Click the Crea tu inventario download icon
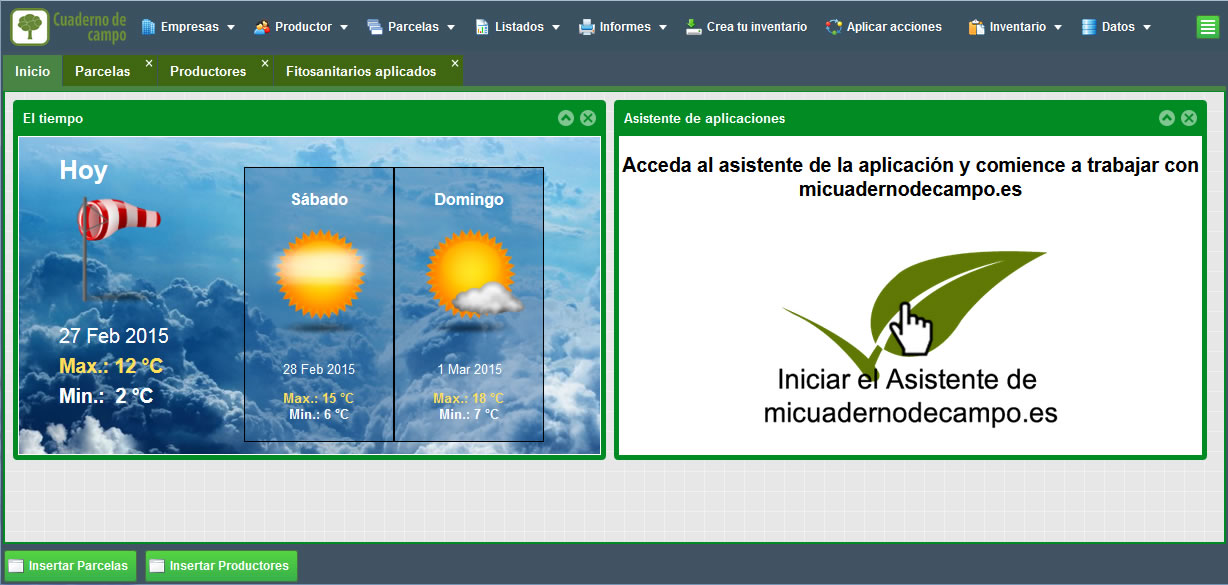This screenshot has width=1228, height=585. [694, 27]
